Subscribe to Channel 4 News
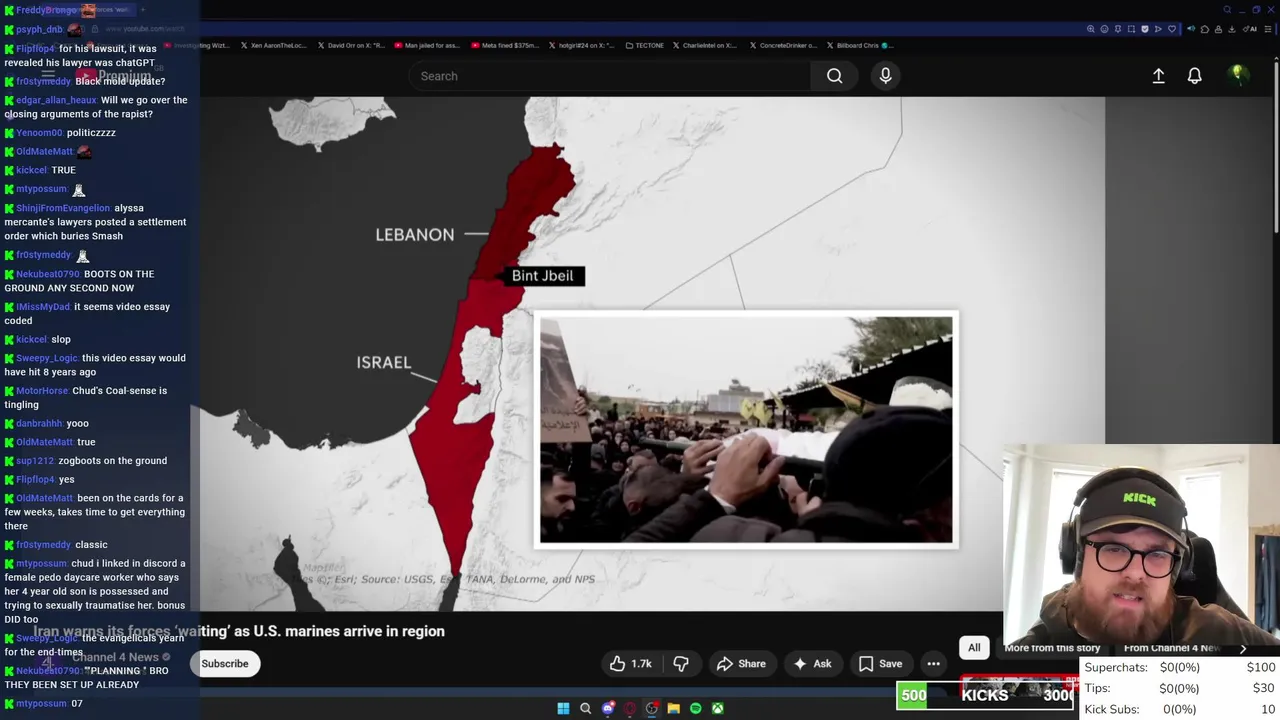The height and width of the screenshot is (720, 1280). (x=225, y=664)
